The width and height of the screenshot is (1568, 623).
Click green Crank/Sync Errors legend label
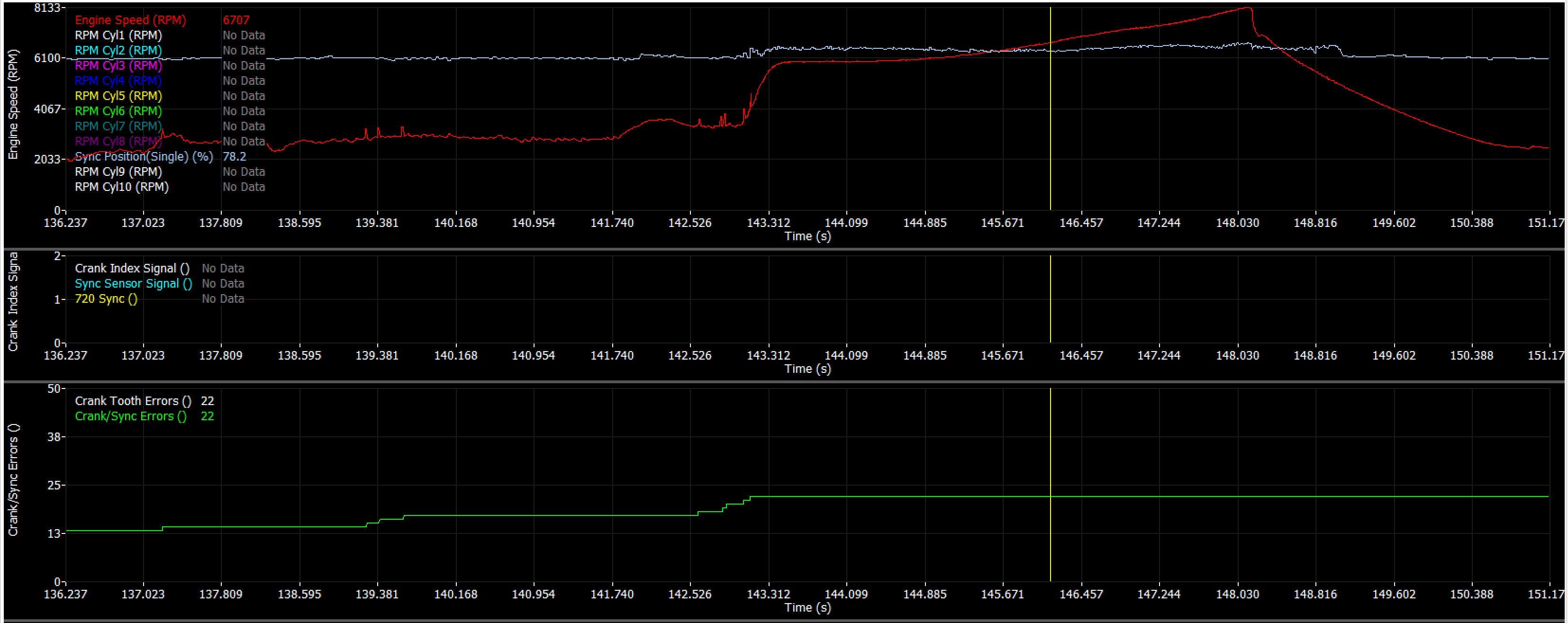coord(130,416)
